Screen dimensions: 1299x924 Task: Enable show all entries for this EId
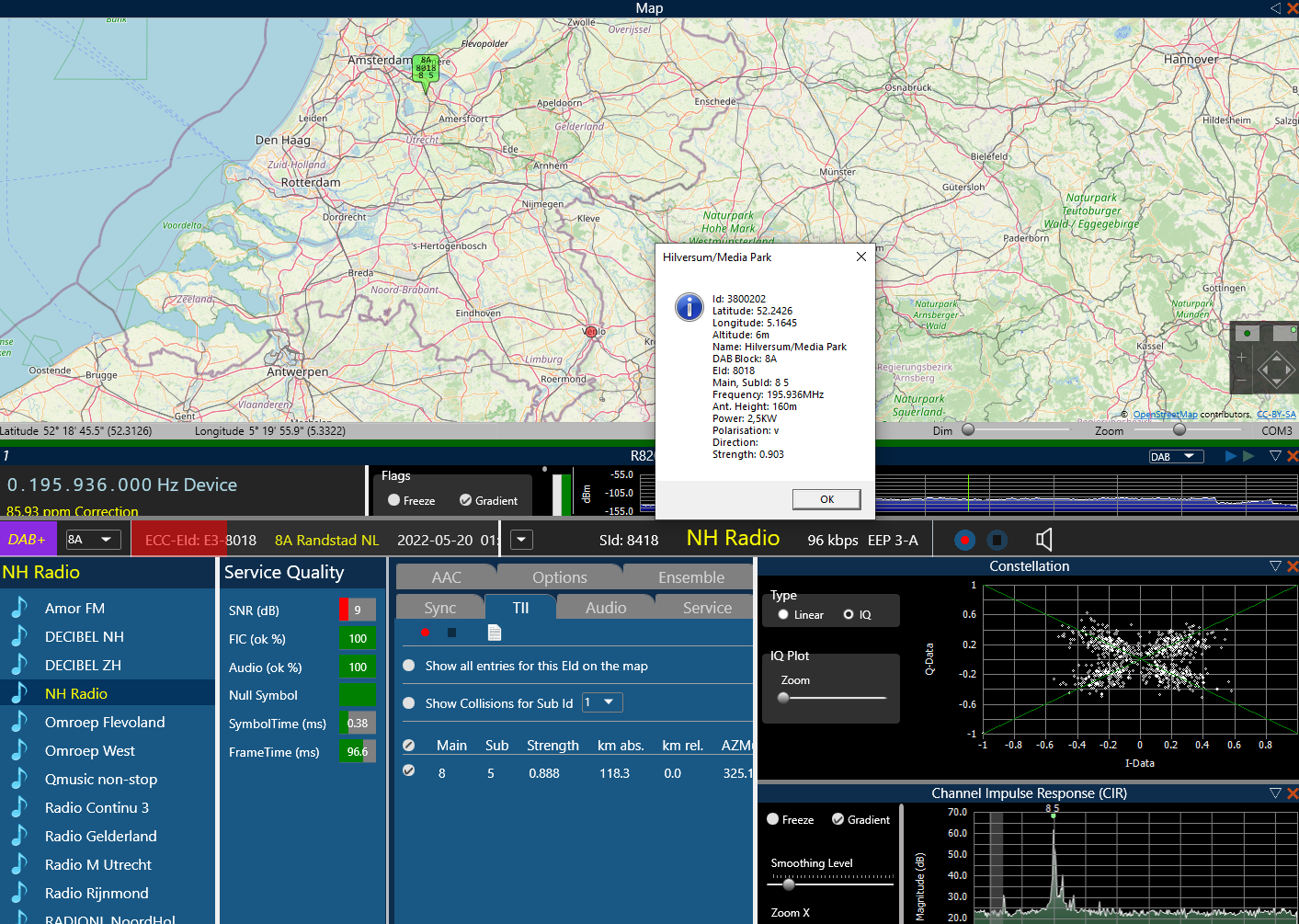(x=409, y=666)
